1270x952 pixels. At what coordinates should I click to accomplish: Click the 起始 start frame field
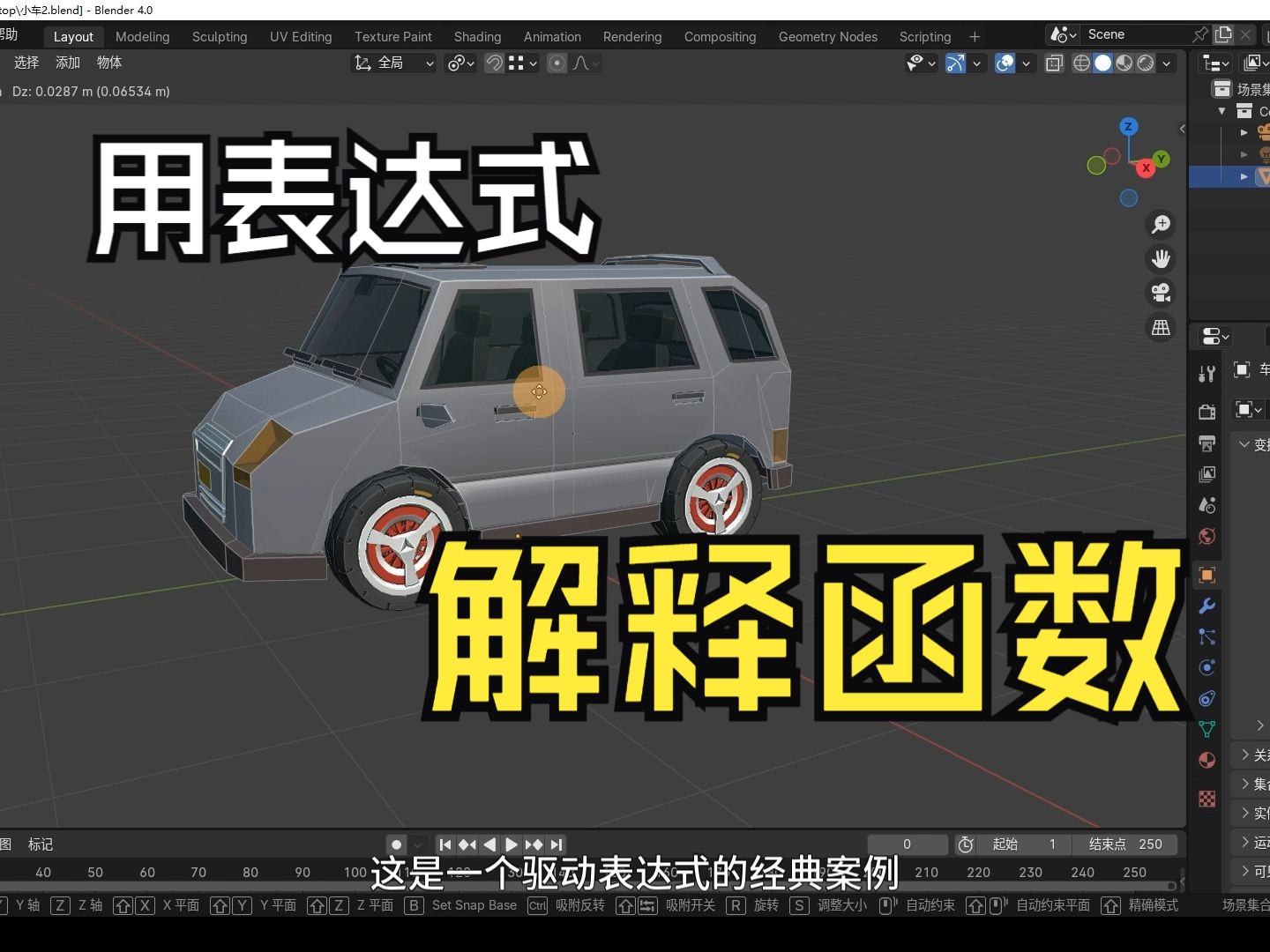[1026, 844]
